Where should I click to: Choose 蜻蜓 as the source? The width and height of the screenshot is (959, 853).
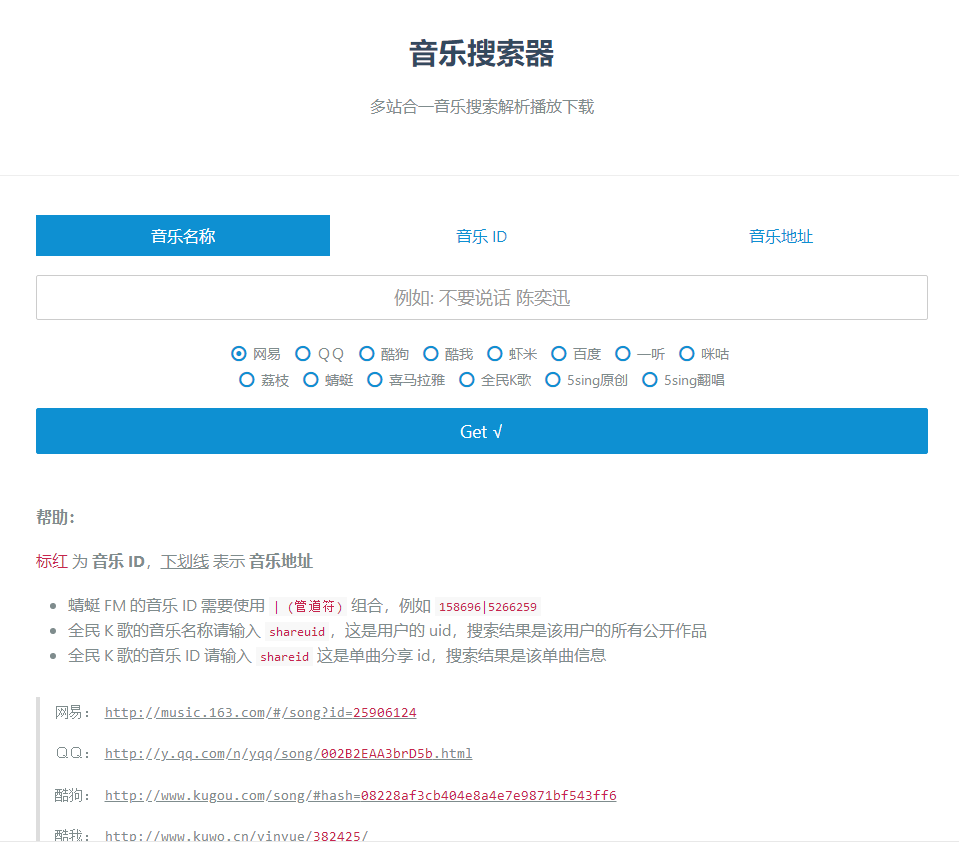(311, 380)
